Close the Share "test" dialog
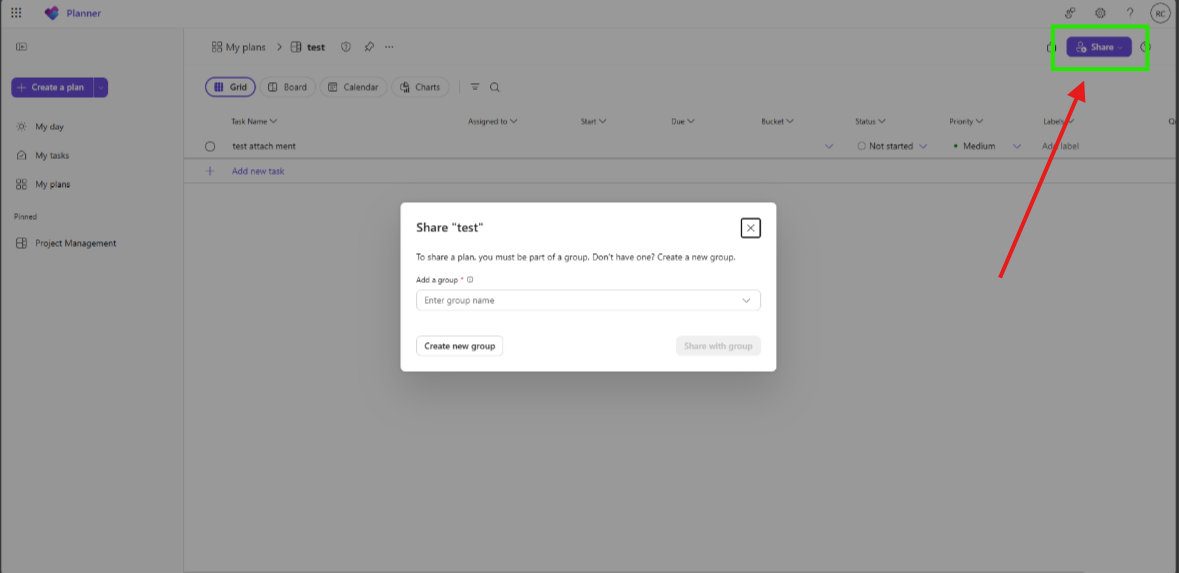 tap(750, 228)
